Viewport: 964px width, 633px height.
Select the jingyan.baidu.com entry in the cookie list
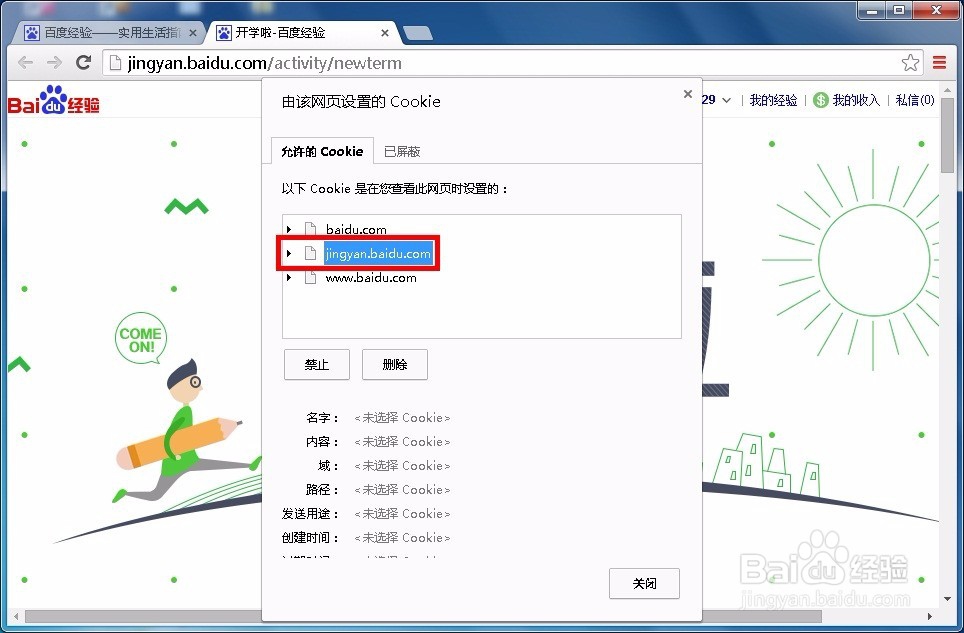[378, 253]
